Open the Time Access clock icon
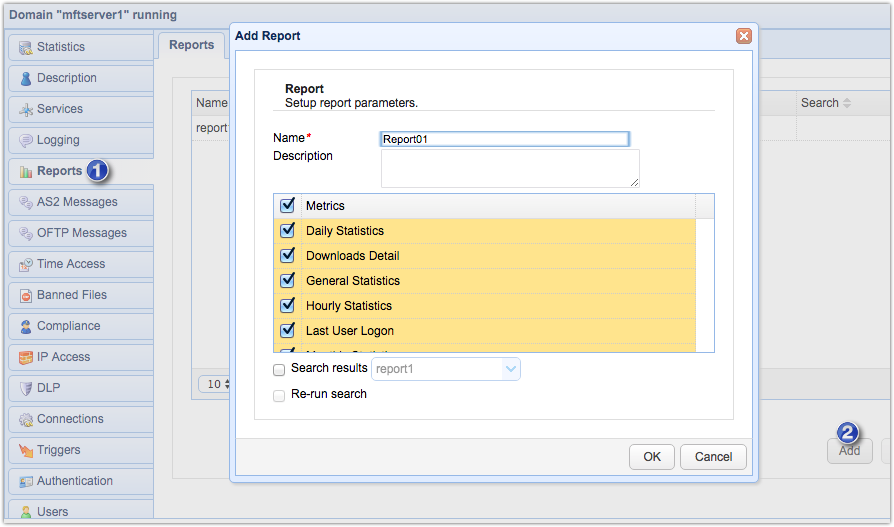 tap(25, 264)
